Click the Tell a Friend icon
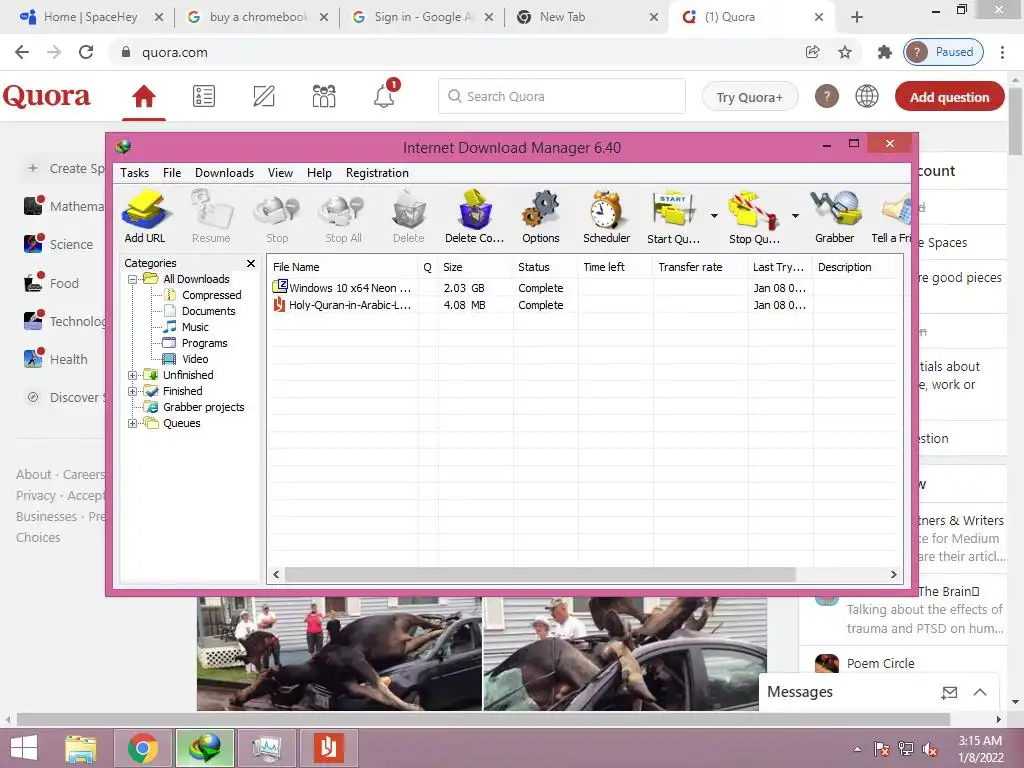 pyautogui.click(x=892, y=217)
